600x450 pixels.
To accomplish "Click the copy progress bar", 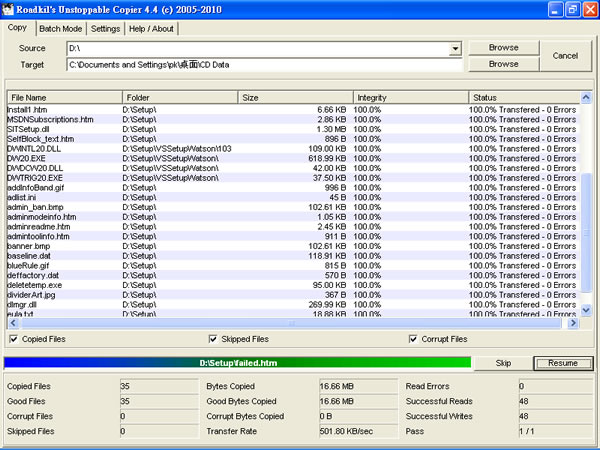I will (236, 362).
